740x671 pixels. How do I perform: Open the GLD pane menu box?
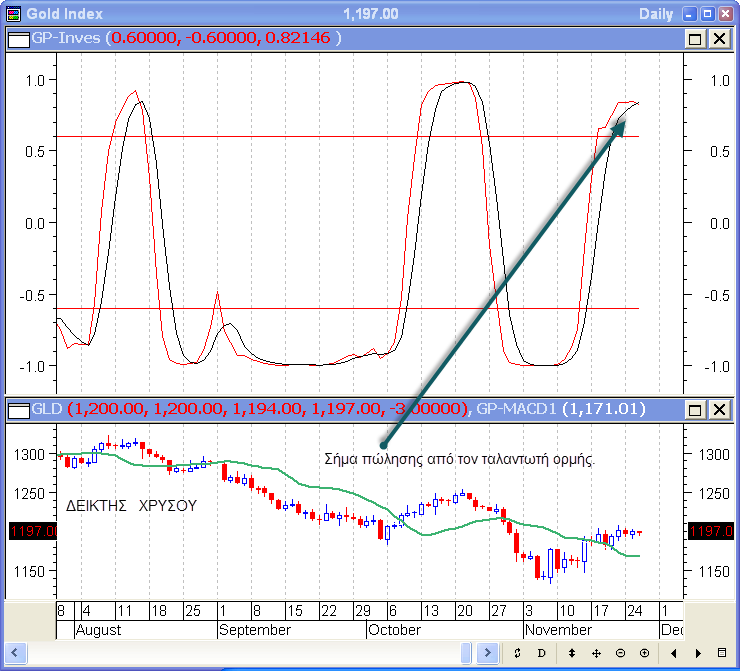coord(19,409)
